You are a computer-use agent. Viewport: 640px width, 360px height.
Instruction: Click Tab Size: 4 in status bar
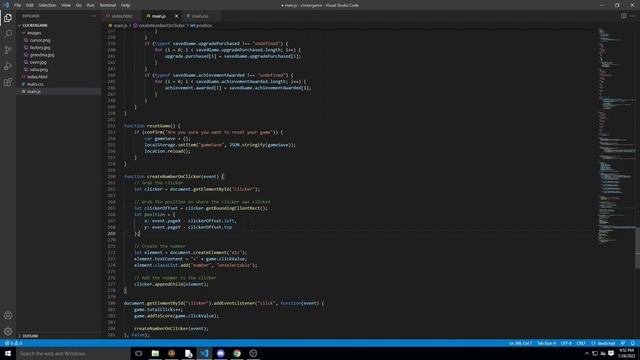point(546,343)
